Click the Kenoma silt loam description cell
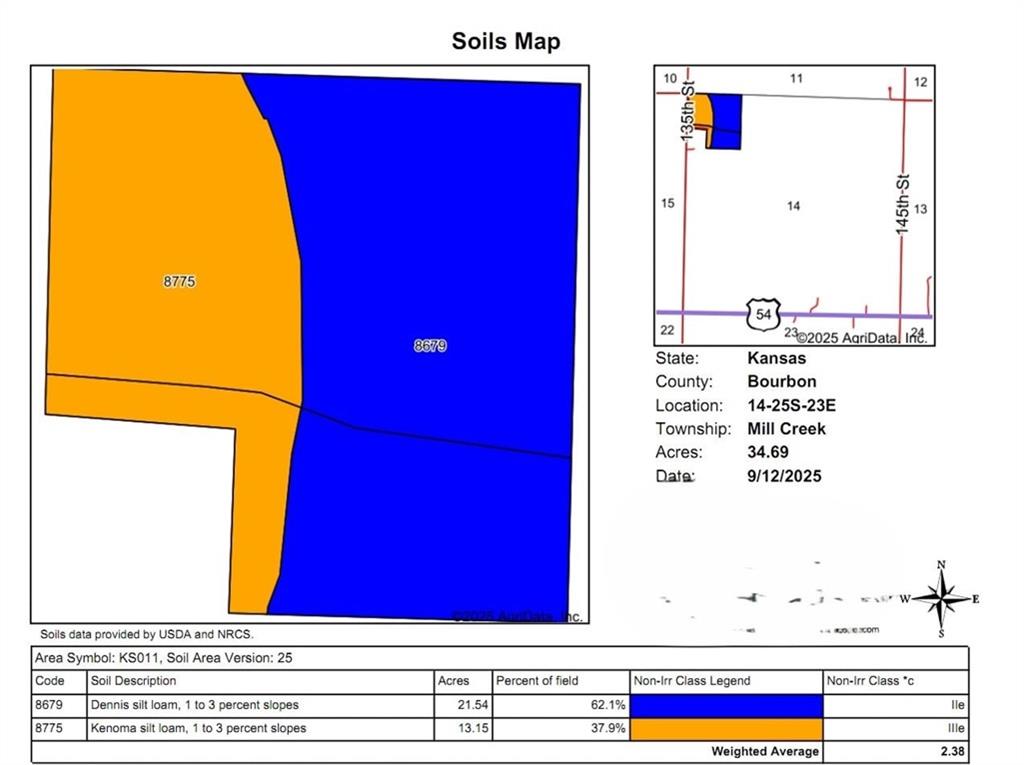The height and width of the screenshot is (765, 1024). pyautogui.click(x=198, y=729)
